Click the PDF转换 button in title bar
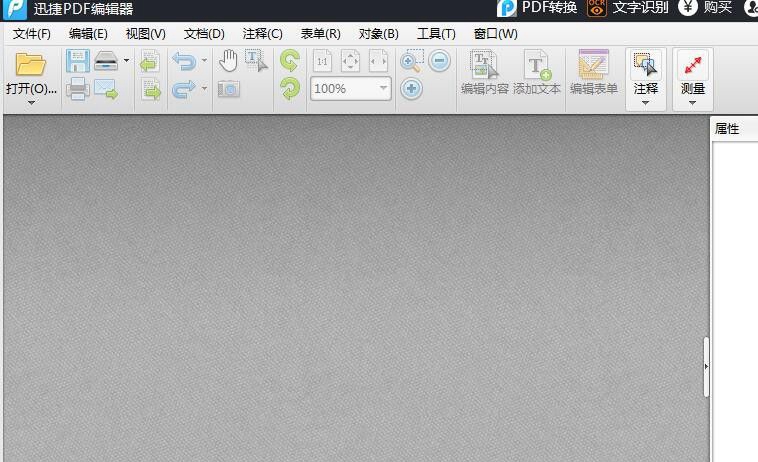The height and width of the screenshot is (462, 758). [537, 8]
